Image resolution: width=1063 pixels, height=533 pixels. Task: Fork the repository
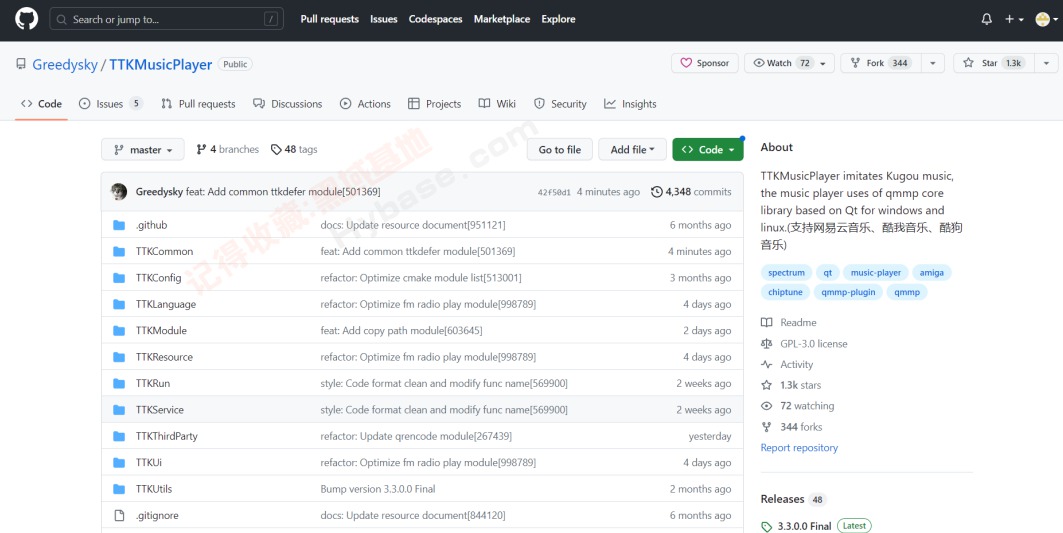(881, 63)
